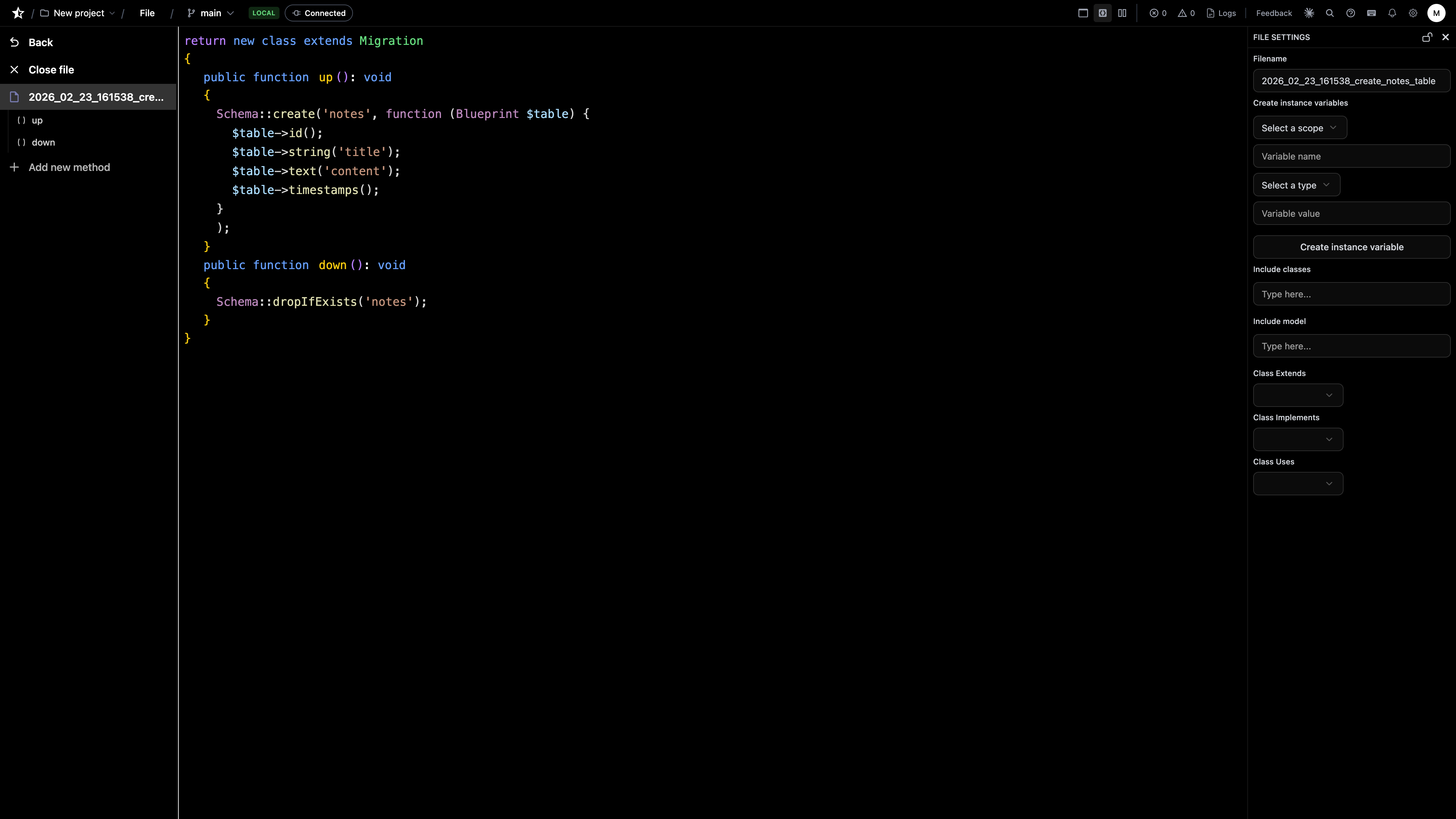
Task: Toggle the Connected status indicator
Action: click(x=318, y=12)
